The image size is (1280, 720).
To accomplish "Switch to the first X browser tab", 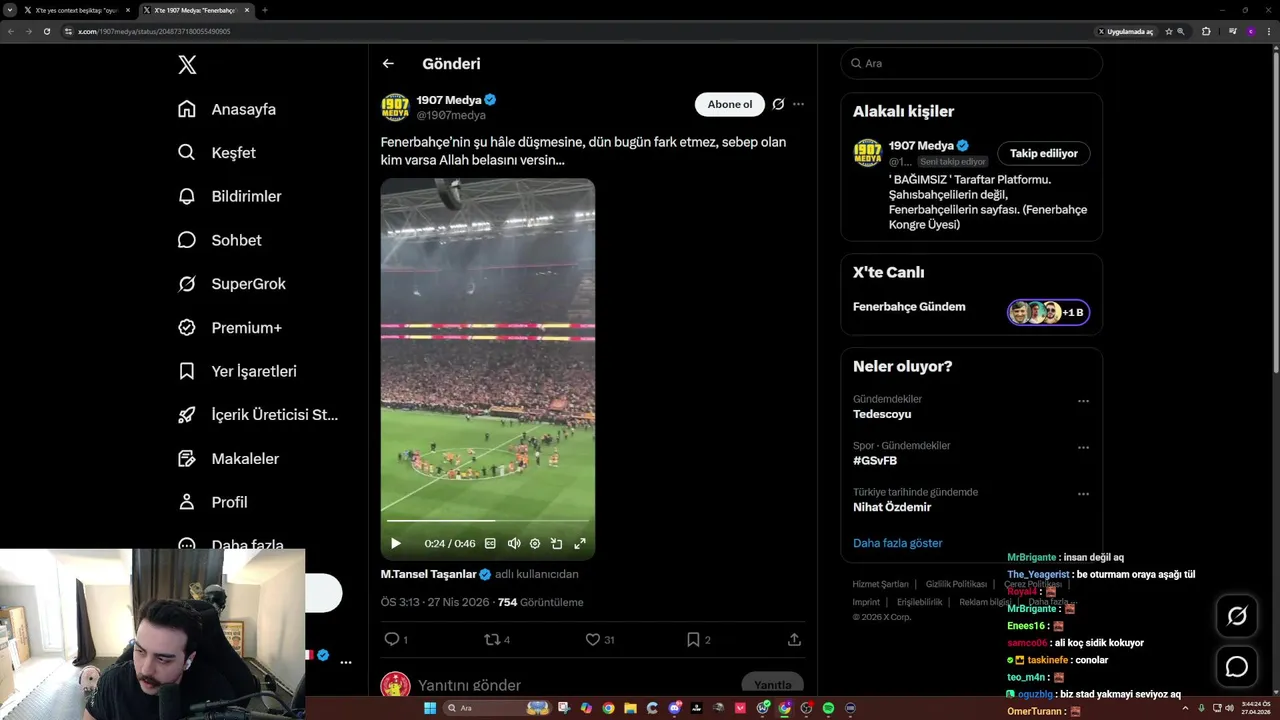I will coord(75,10).
